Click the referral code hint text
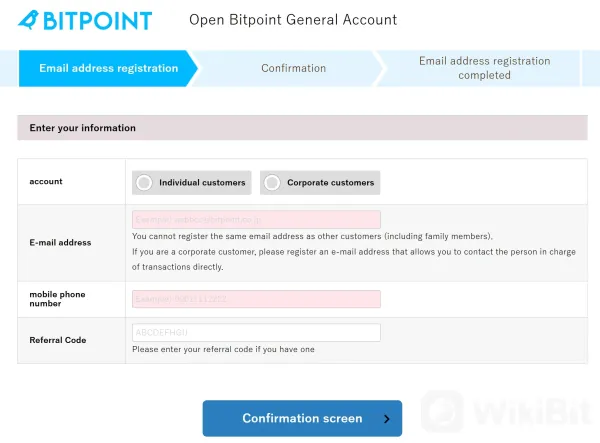The image size is (600, 443). [x=223, y=349]
